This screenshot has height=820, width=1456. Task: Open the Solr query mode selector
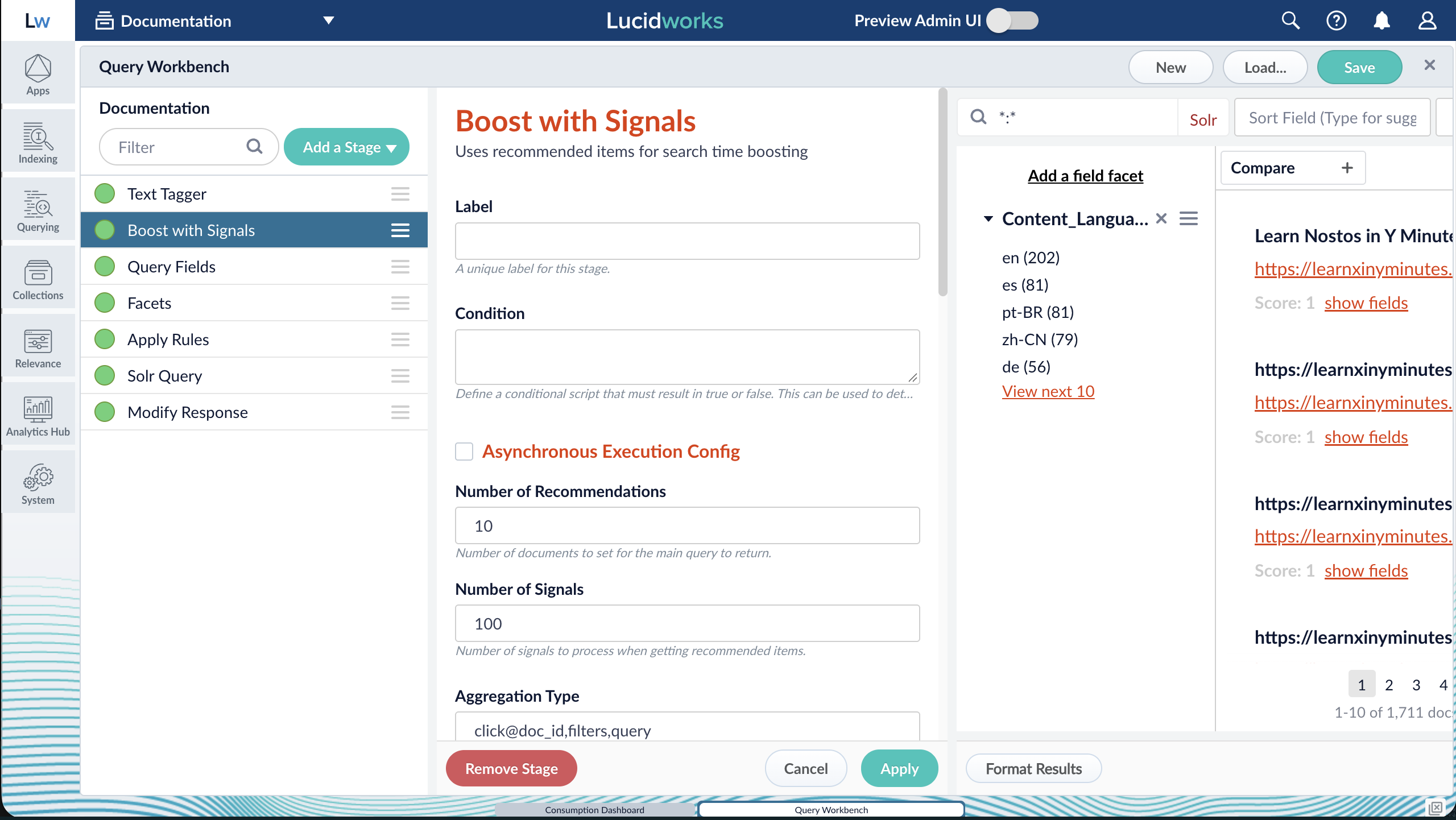pyautogui.click(x=1203, y=119)
